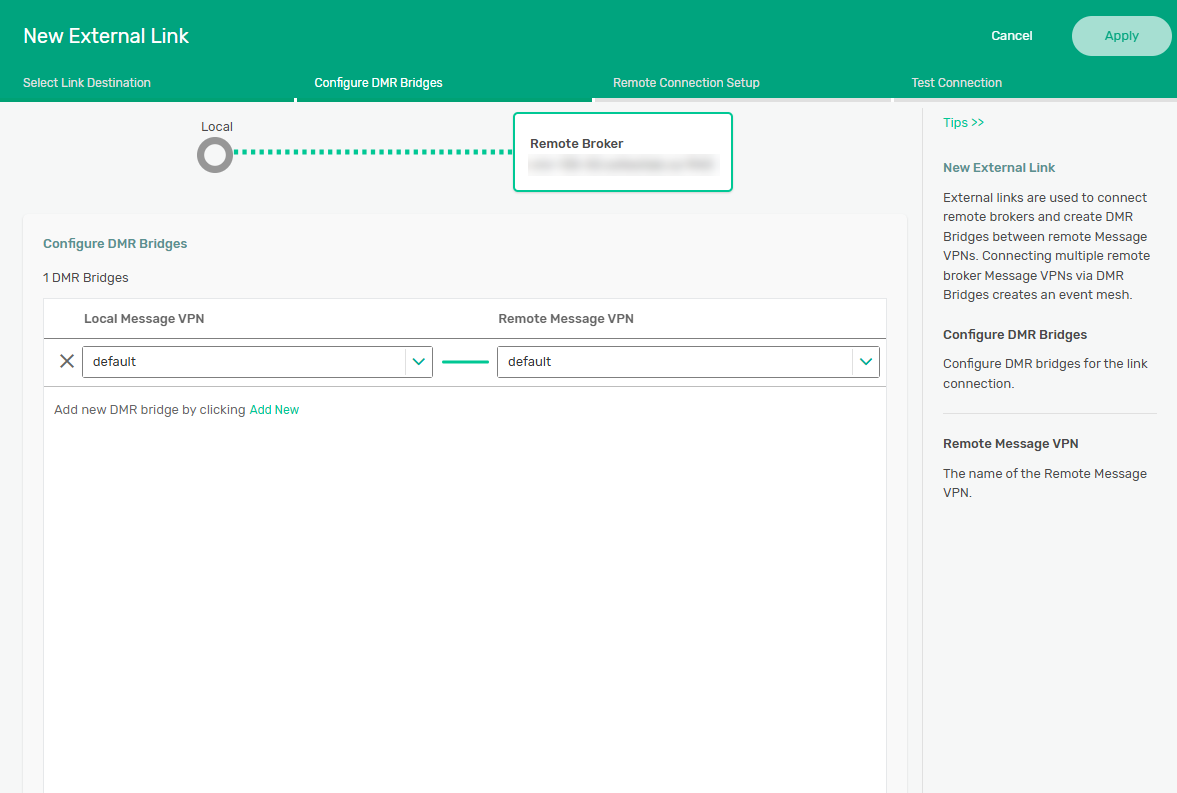This screenshot has width=1177, height=793.
Task: Open the Test Connection tab
Action: coord(956,83)
